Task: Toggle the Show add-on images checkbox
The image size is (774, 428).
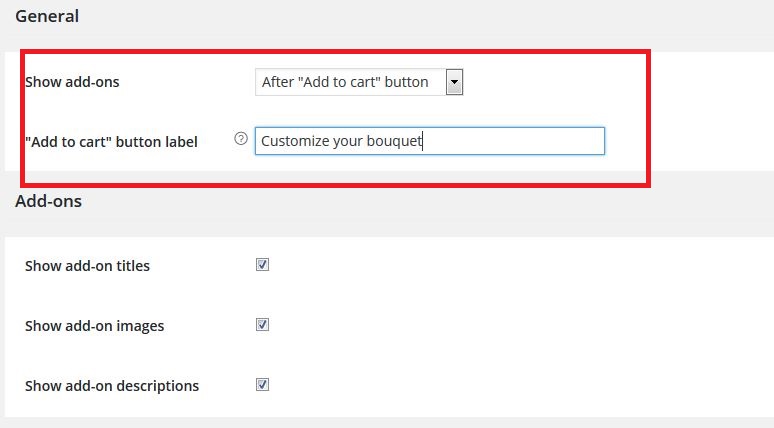Action: click(x=262, y=325)
